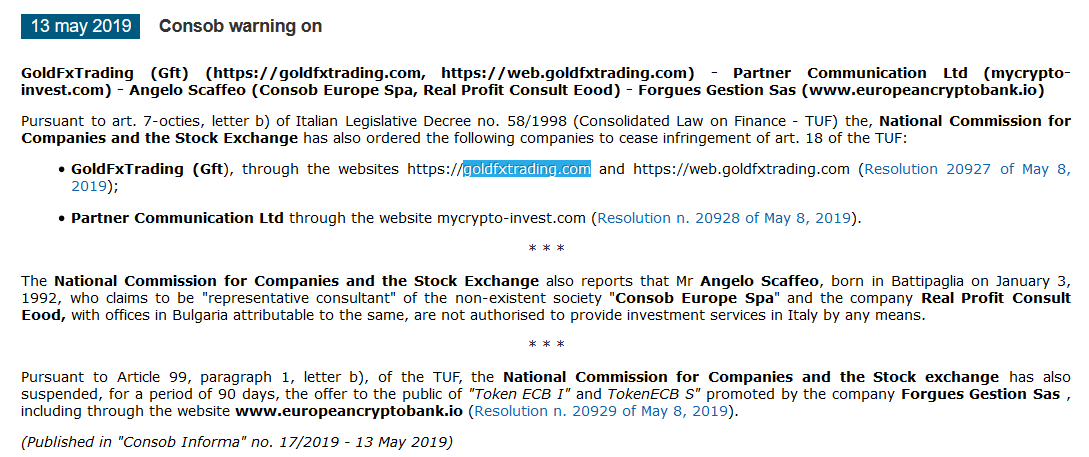This screenshot has height=457, width=1089.
Task: Open the Resolution n. 20928 link
Action: pos(724,218)
